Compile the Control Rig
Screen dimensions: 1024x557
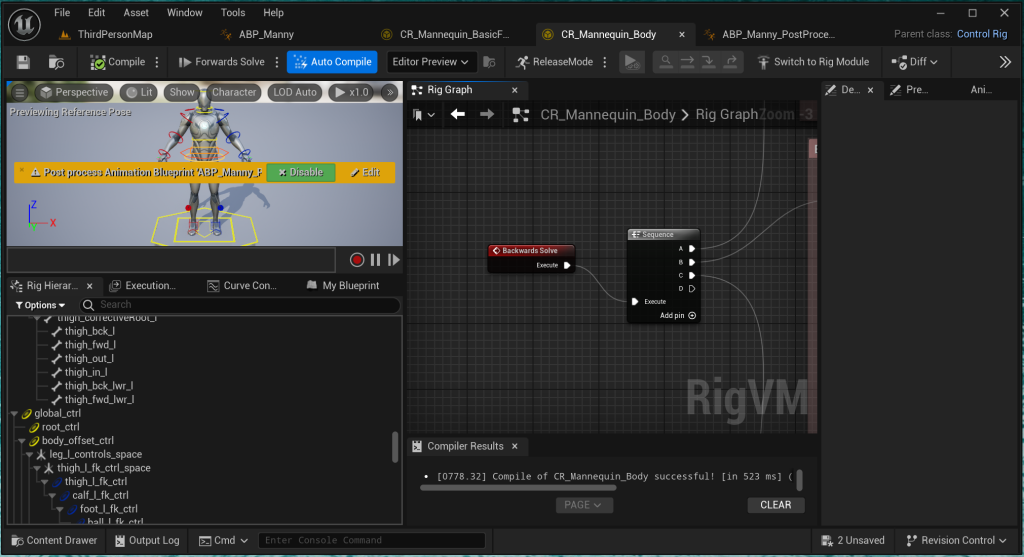pyautogui.click(x=118, y=62)
